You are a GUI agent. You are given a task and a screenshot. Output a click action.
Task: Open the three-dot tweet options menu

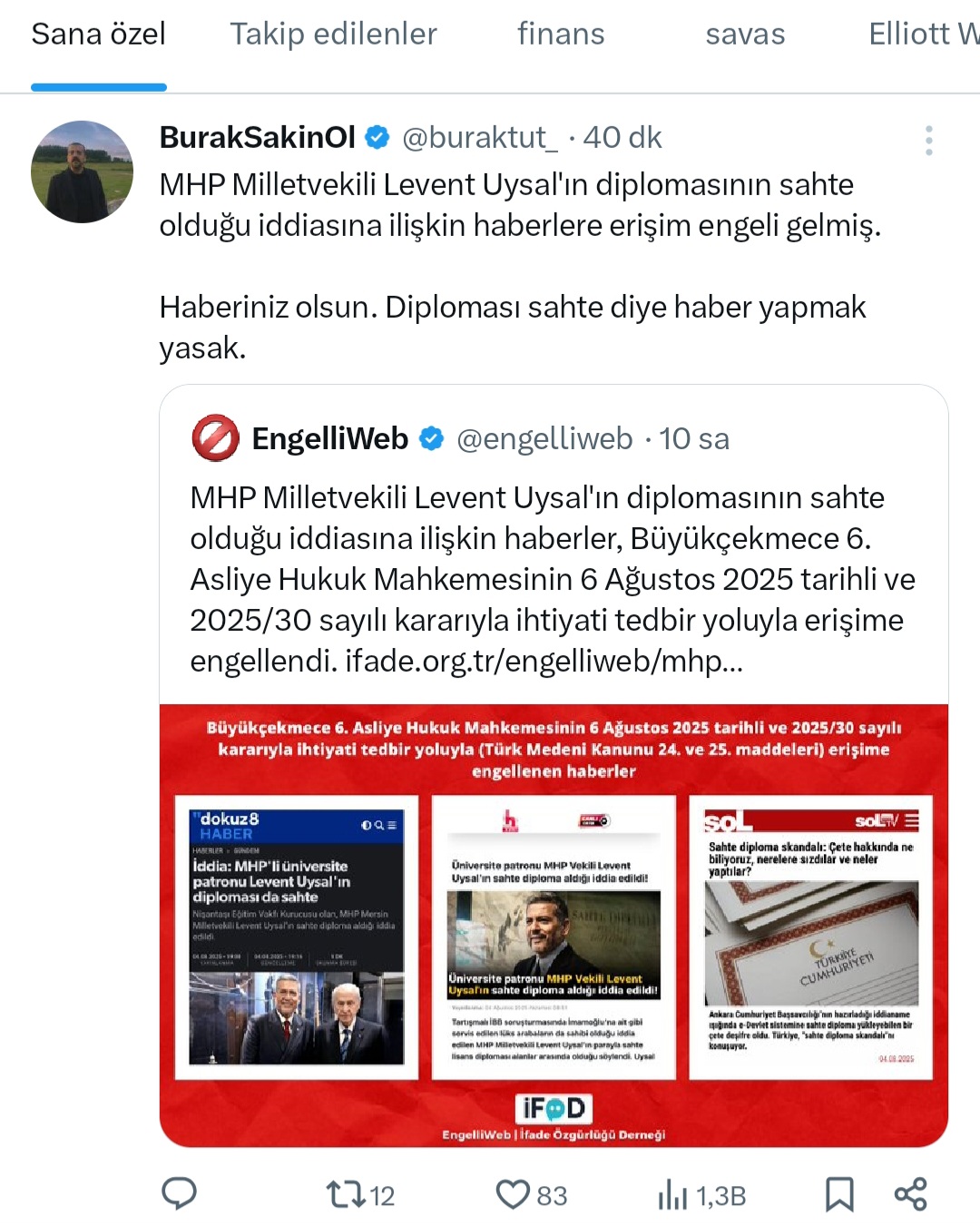click(x=928, y=141)
